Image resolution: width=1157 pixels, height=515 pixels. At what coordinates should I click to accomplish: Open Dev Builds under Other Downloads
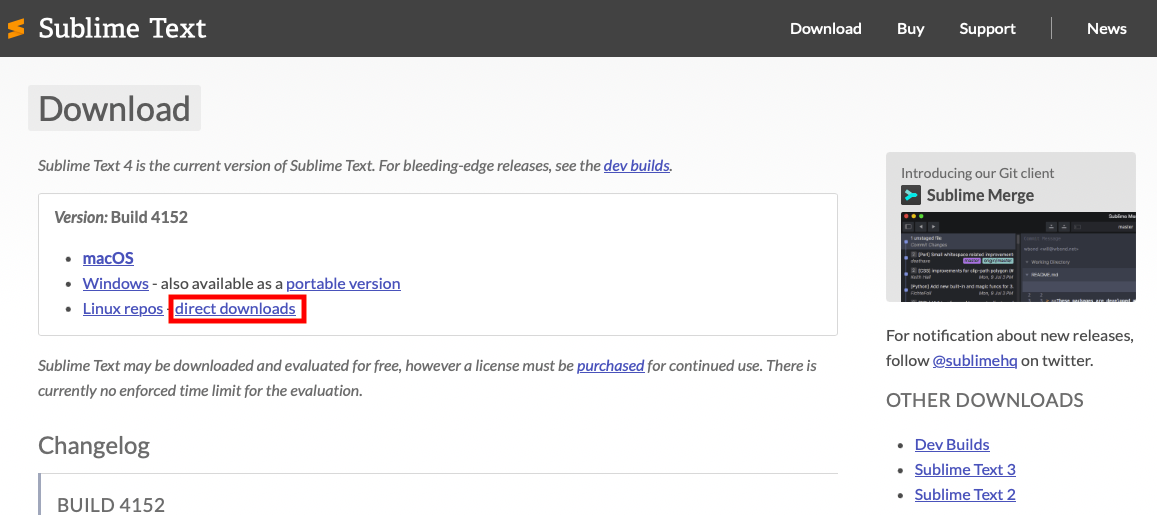[952, 444]
